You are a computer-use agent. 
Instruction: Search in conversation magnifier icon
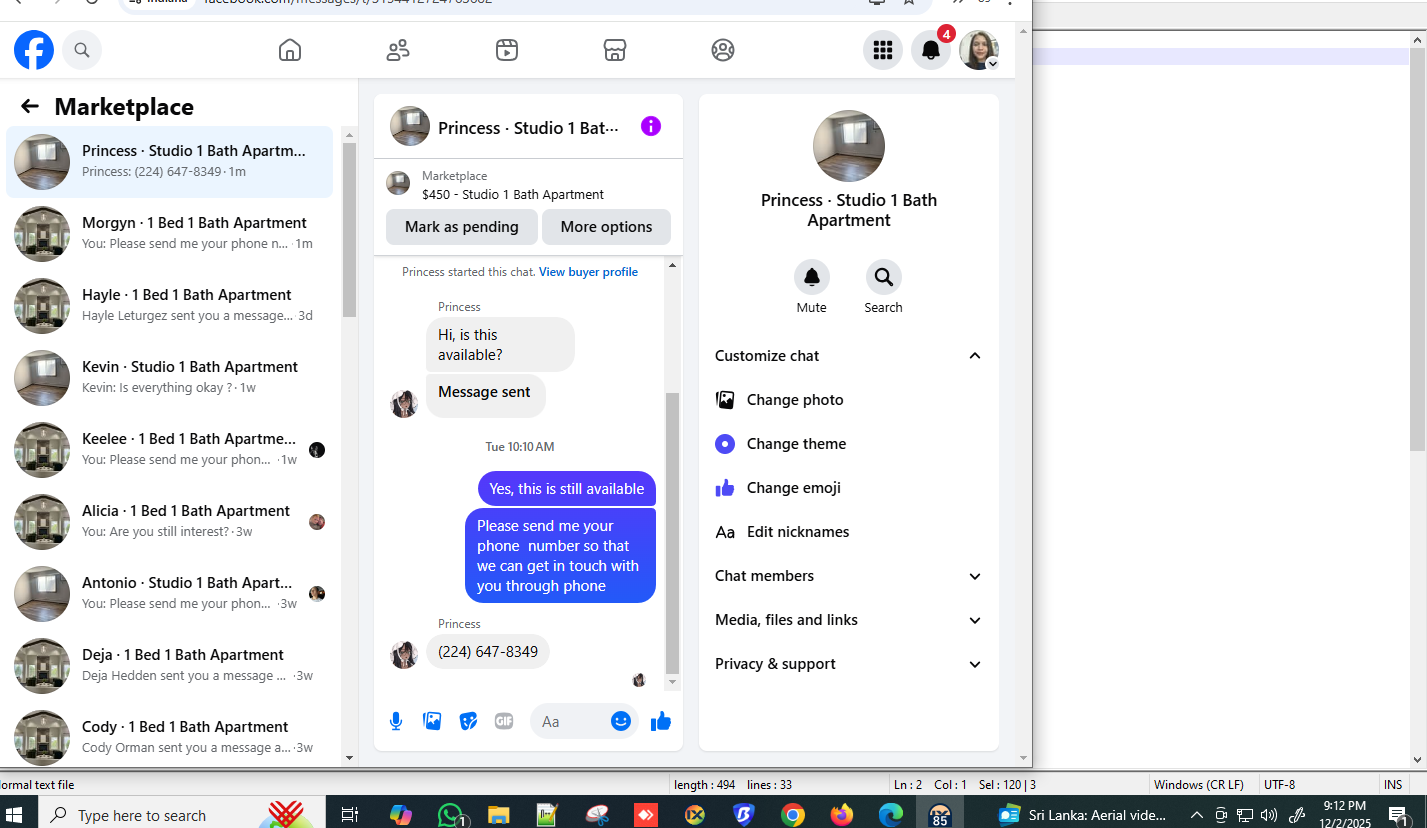pyautogui.click(x=884, y=277)
